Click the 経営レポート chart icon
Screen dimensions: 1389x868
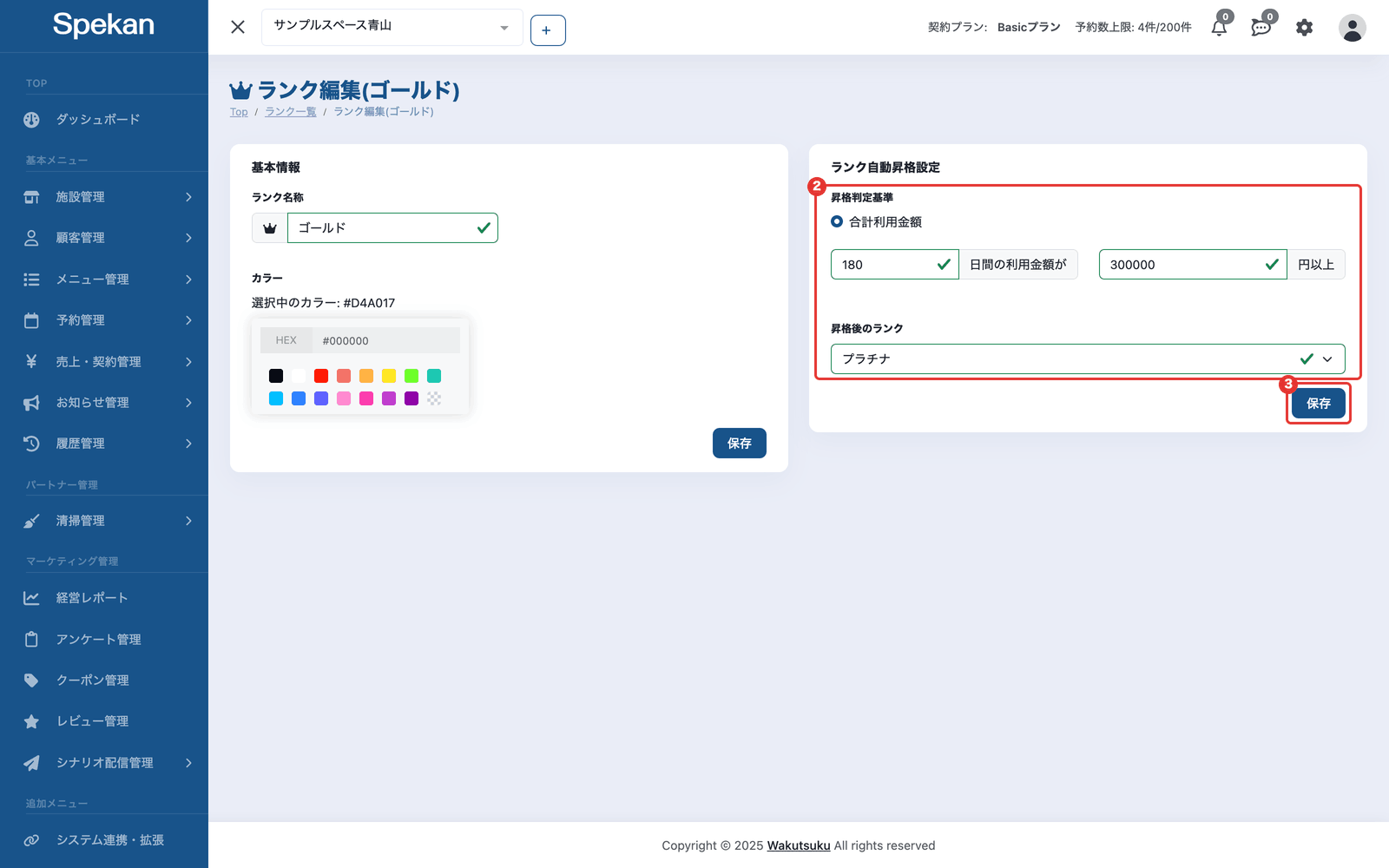[31, 598]
